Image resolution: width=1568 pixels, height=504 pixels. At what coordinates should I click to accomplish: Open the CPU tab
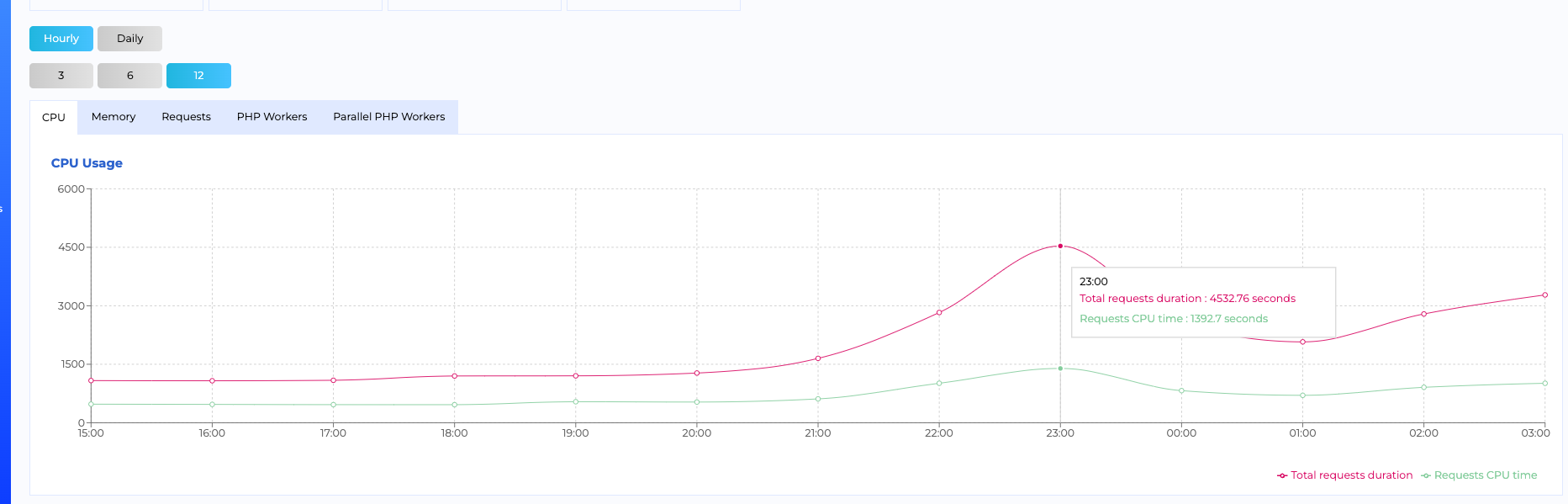[54, 118]
